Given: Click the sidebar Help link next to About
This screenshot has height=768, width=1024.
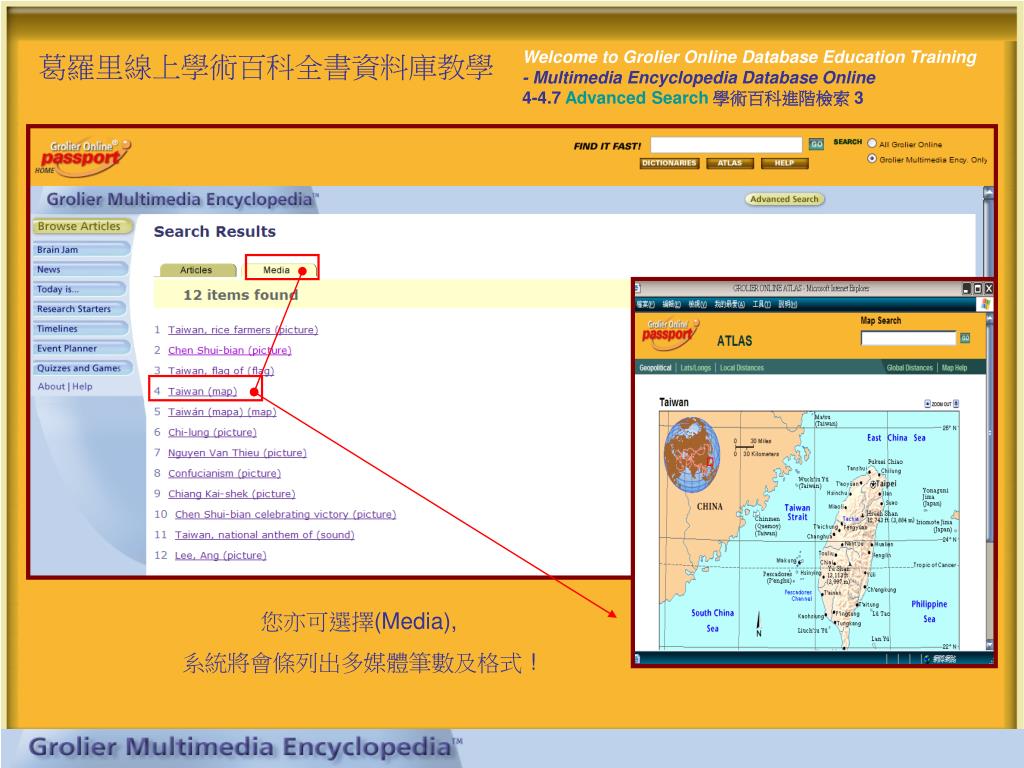Looking at the screenshot, I should click(x=82, y=387).
